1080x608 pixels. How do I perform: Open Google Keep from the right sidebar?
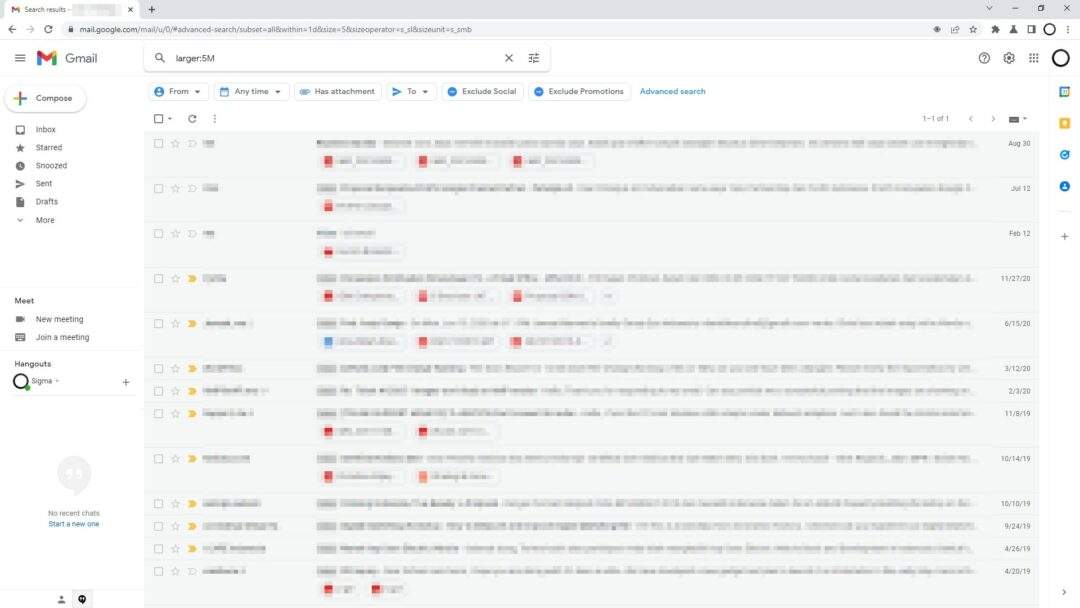[x=1065, y=122]
